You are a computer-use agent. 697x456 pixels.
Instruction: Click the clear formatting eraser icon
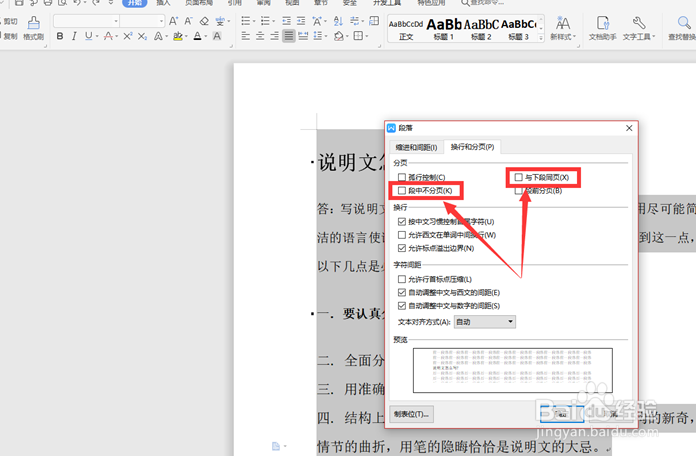[204, 21]
